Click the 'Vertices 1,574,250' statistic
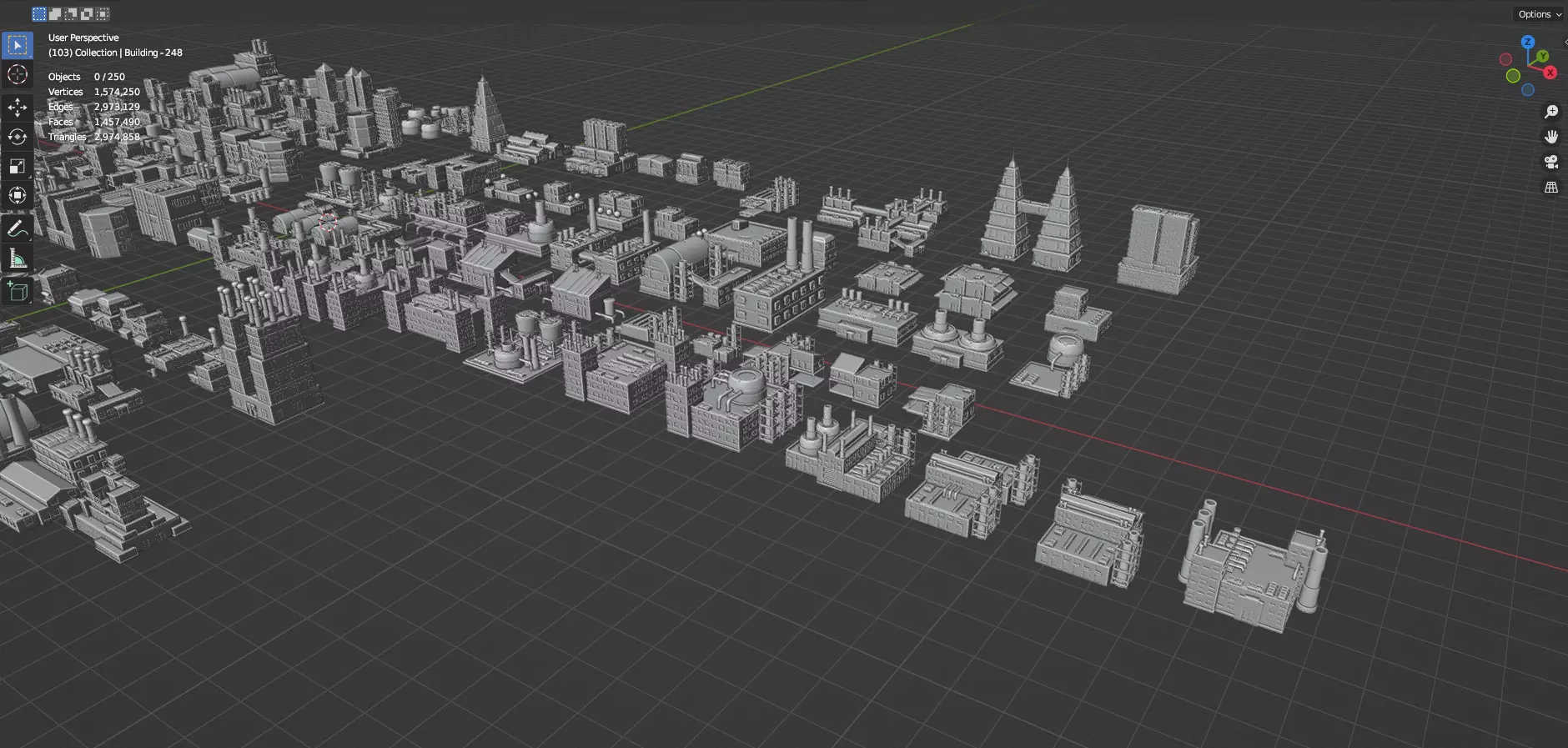 94,92
